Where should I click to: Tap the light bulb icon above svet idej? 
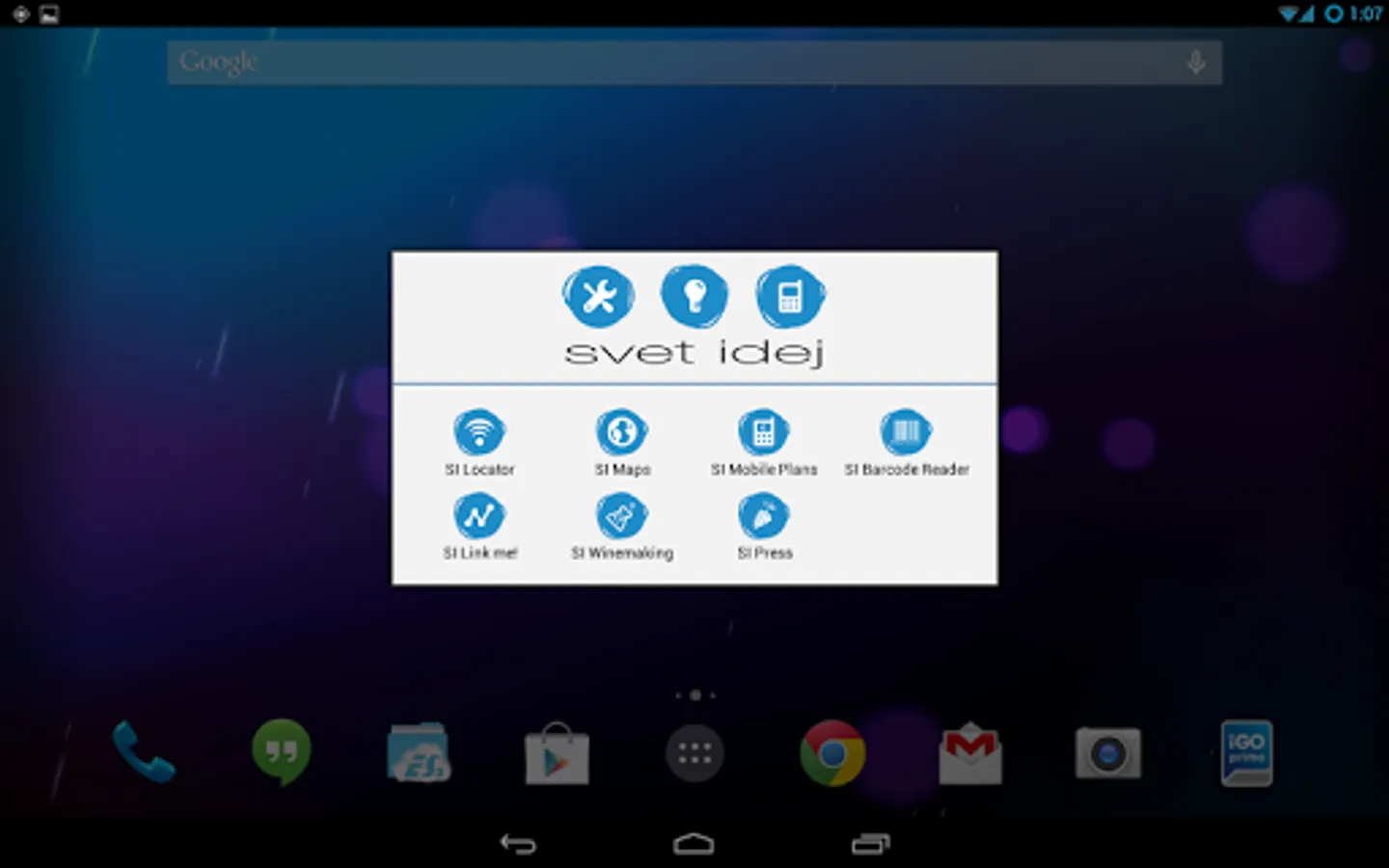(x=694, y=295)
